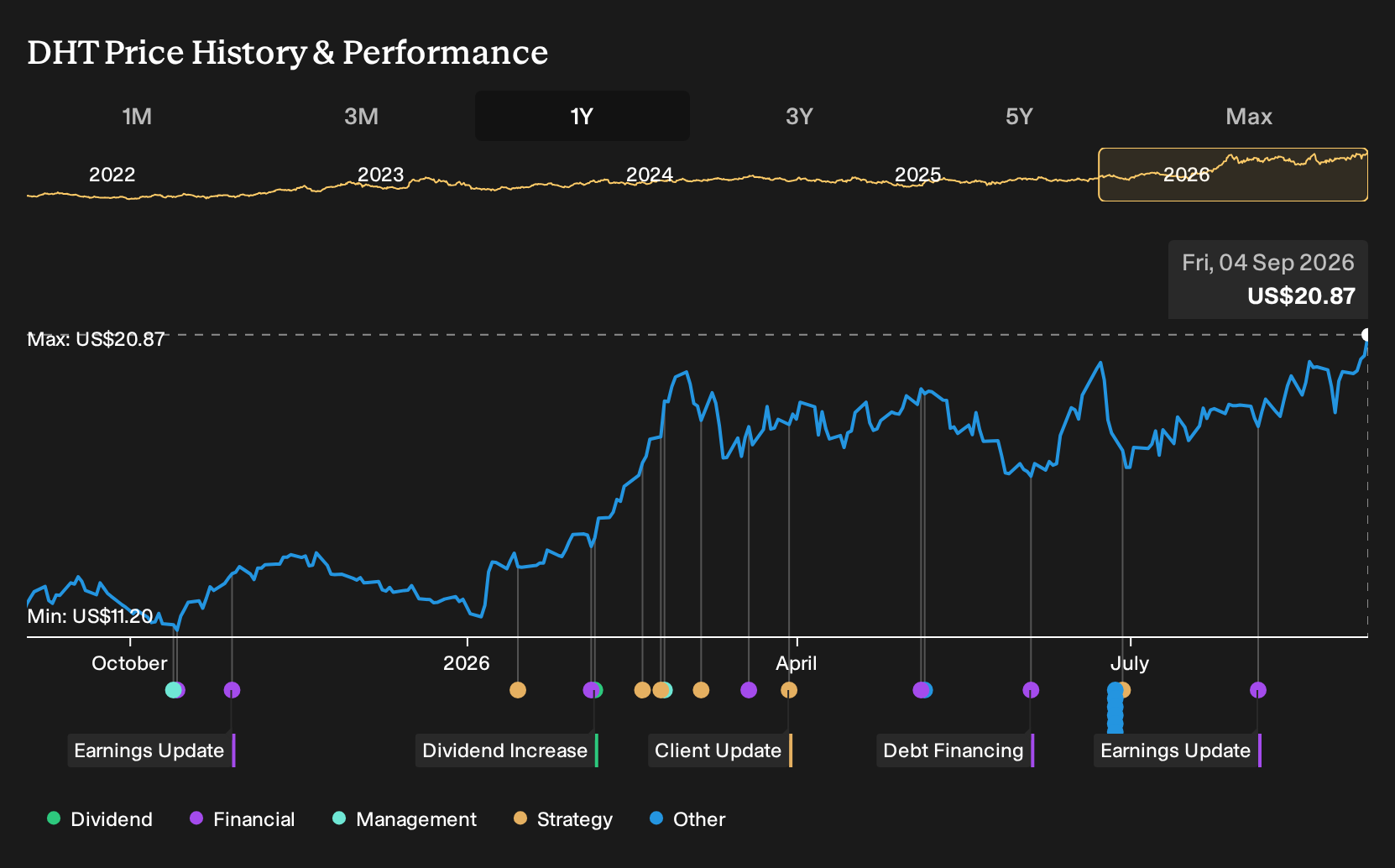Click the "DHT Price History & Performance" heading
The width and height of the screenshot is (1395, 868).
(288, 52)
